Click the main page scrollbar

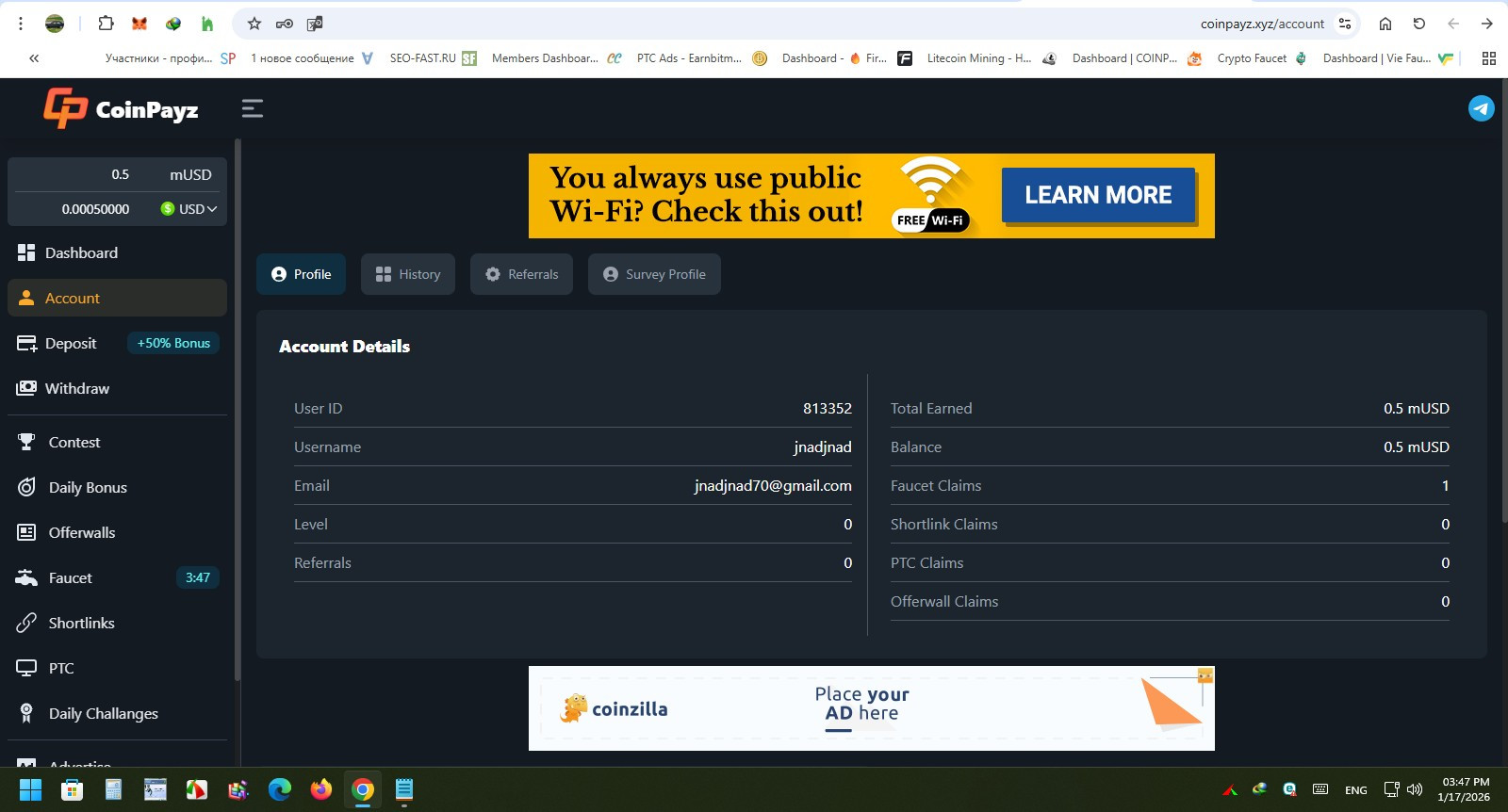1504,301
